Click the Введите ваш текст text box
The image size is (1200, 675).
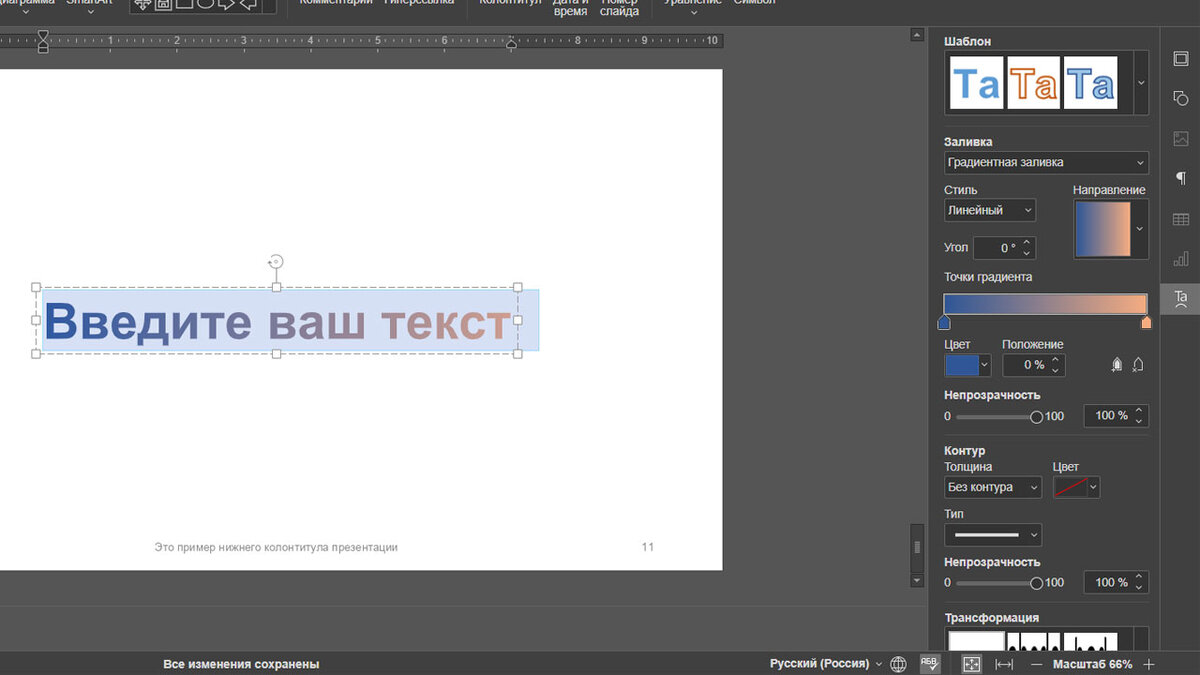[x=277, y=321]
